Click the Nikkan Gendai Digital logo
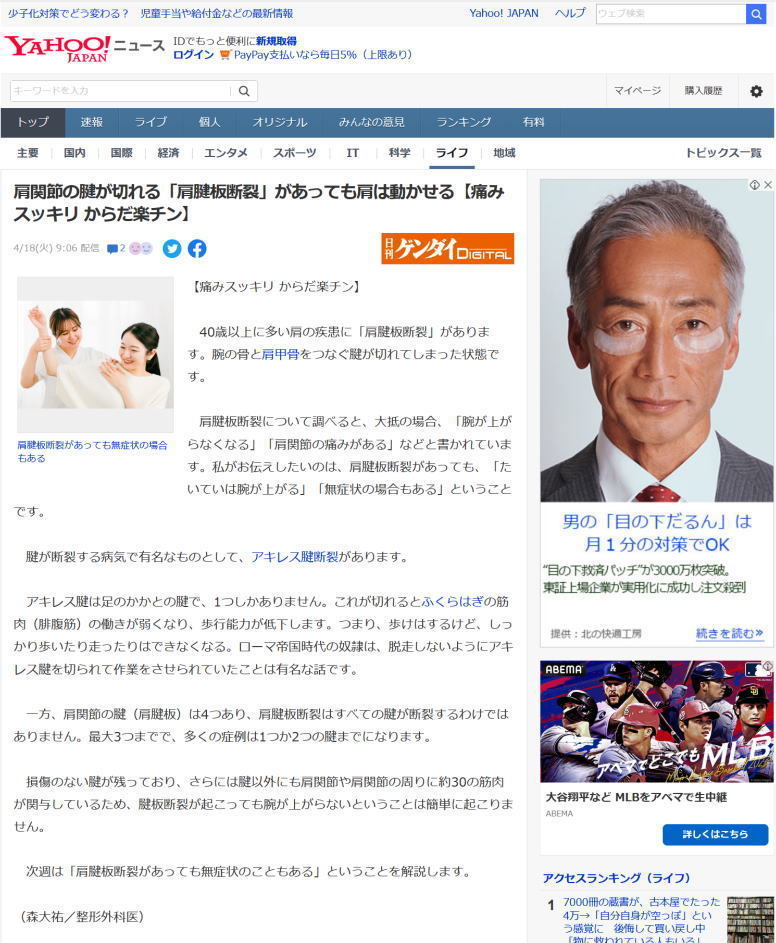The image size is (776, 943). coord(447,249)
